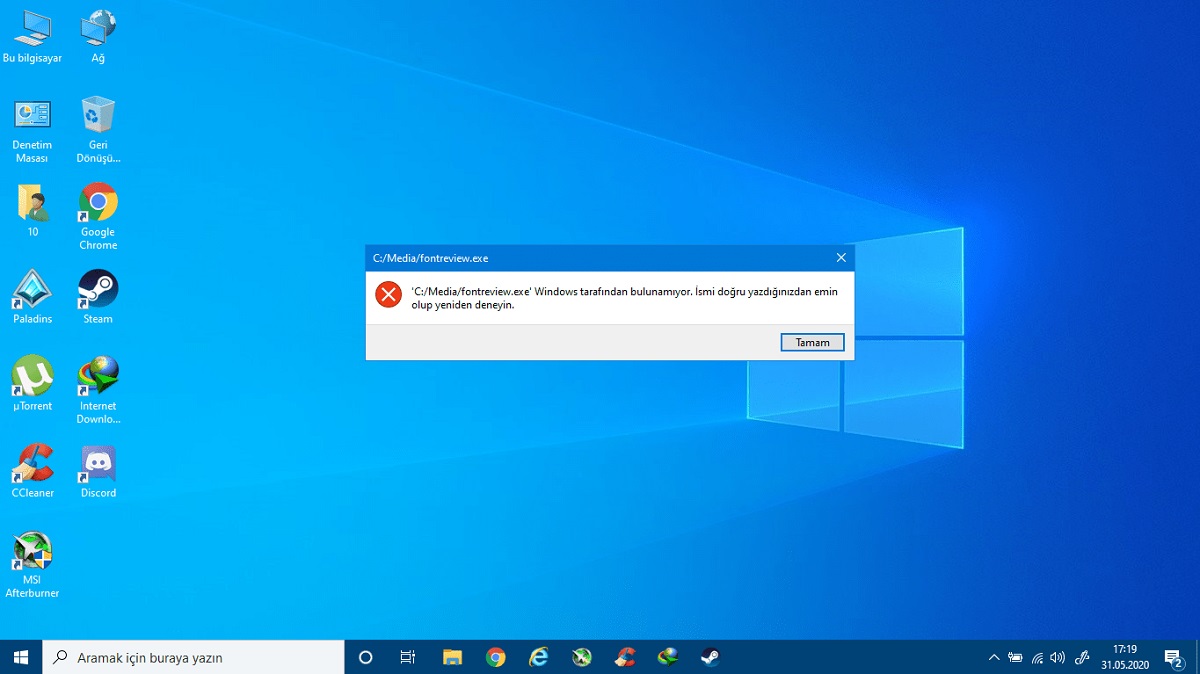Click the battery tray icon
This screenshot has height=674, width=1200.
coord(1015,657)
